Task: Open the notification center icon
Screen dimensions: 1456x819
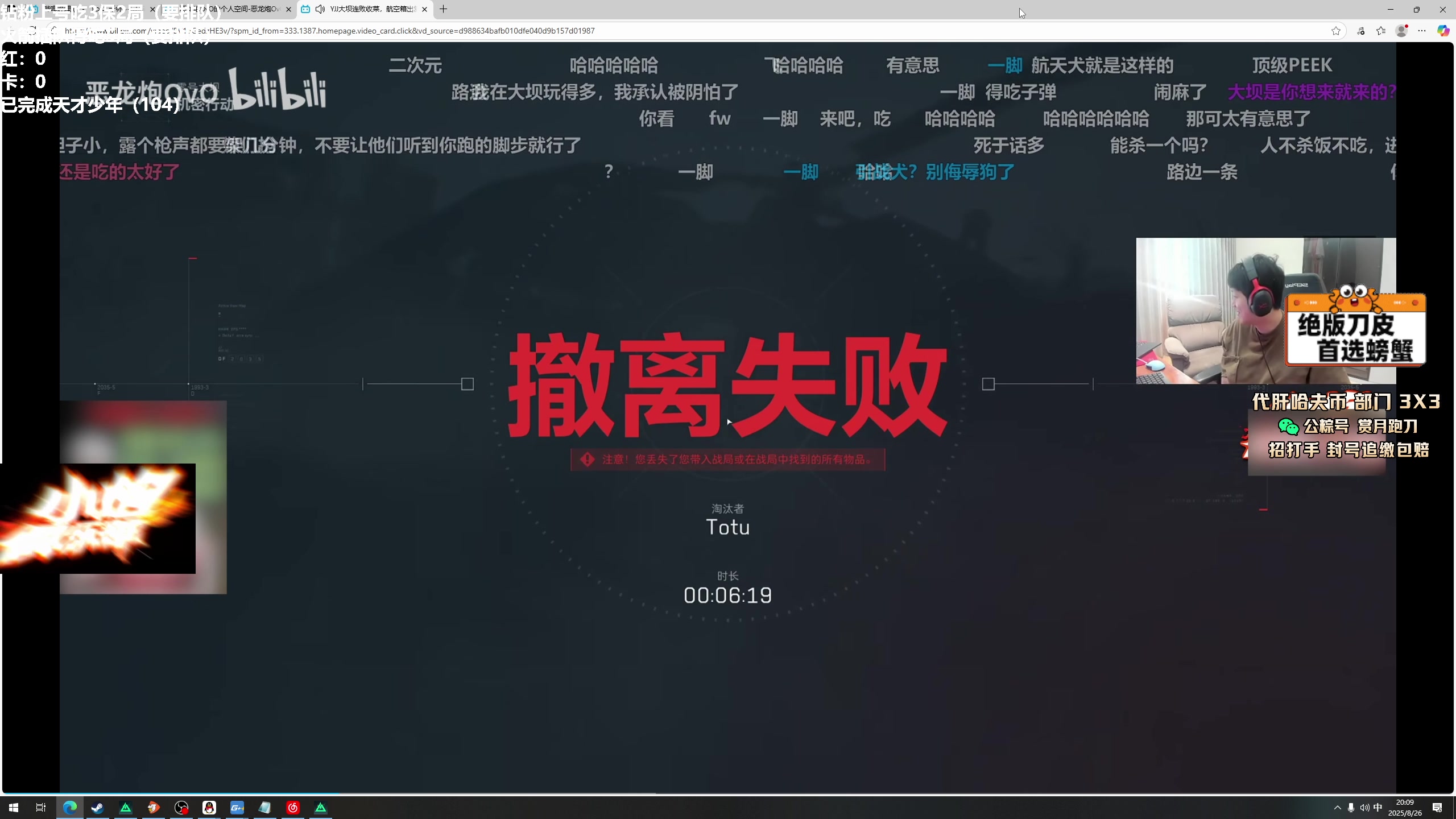Action: [1437, 808]
